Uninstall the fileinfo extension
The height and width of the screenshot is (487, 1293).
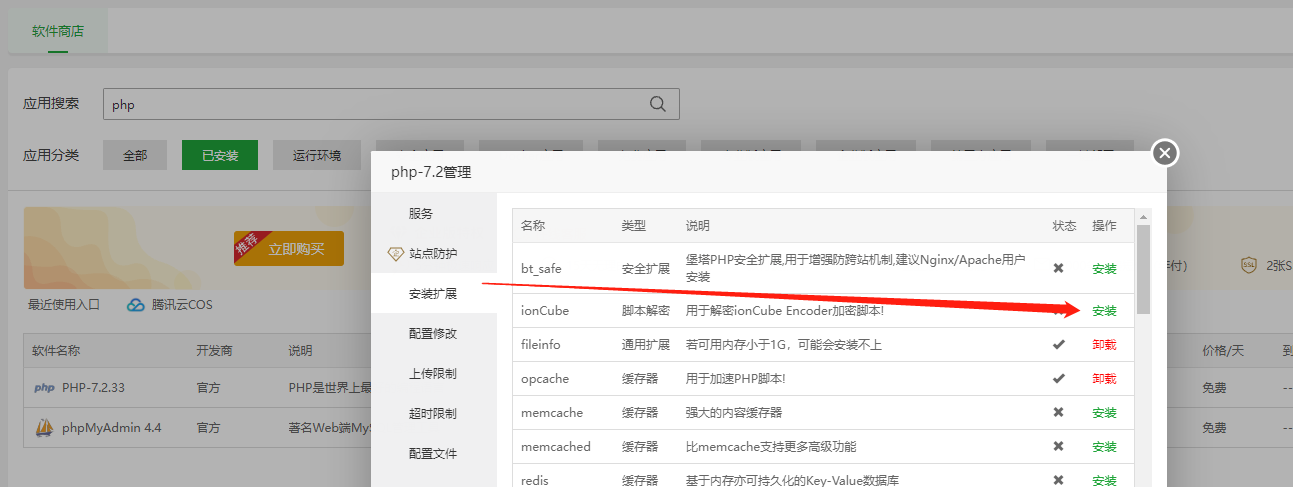(x=1104, y=345)
